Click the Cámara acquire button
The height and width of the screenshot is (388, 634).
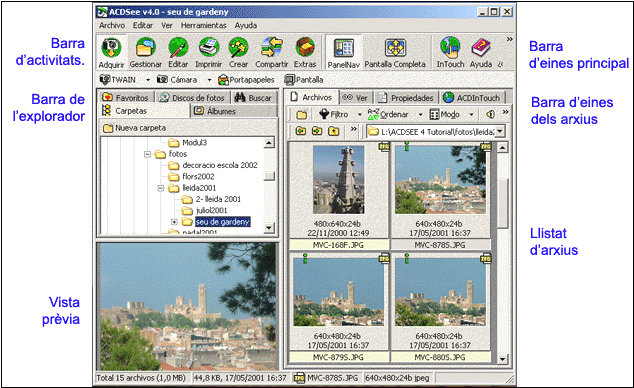coord(177,80)
